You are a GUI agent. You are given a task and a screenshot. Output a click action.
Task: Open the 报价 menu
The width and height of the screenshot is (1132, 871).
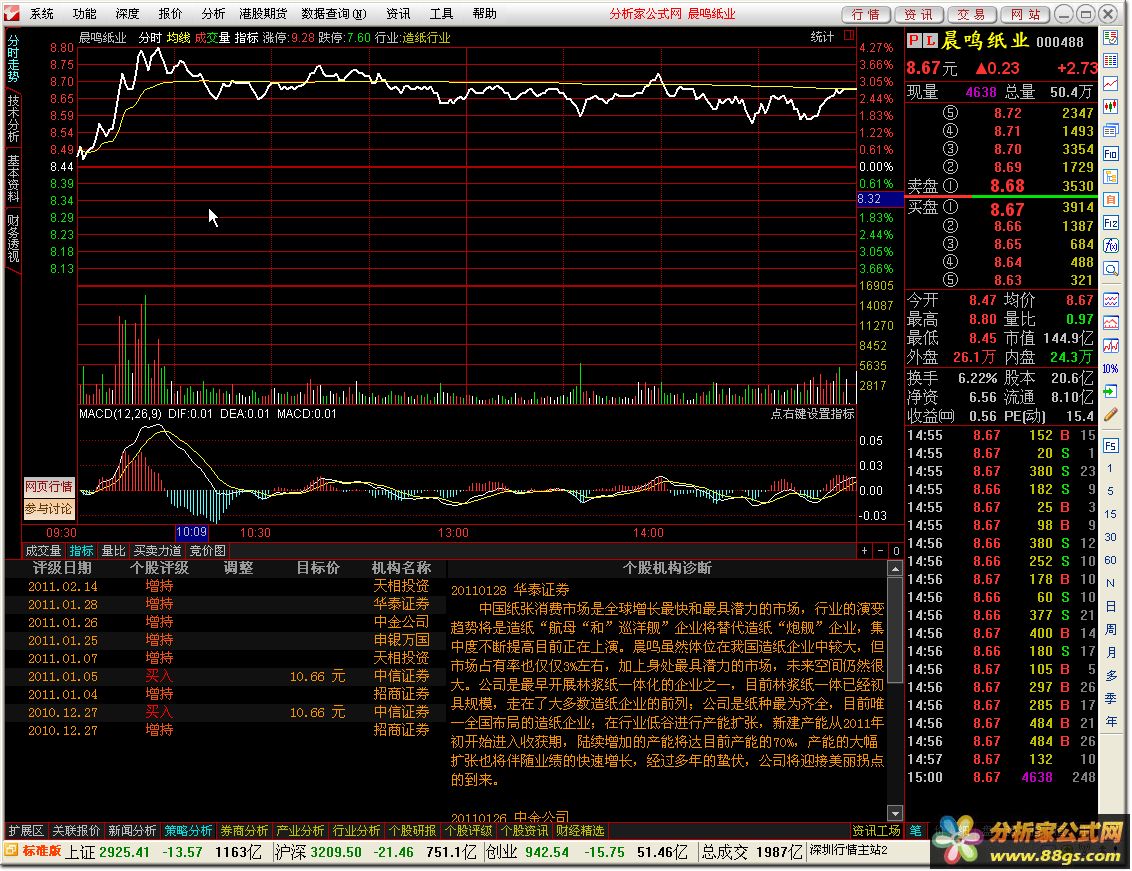(170, 14)
